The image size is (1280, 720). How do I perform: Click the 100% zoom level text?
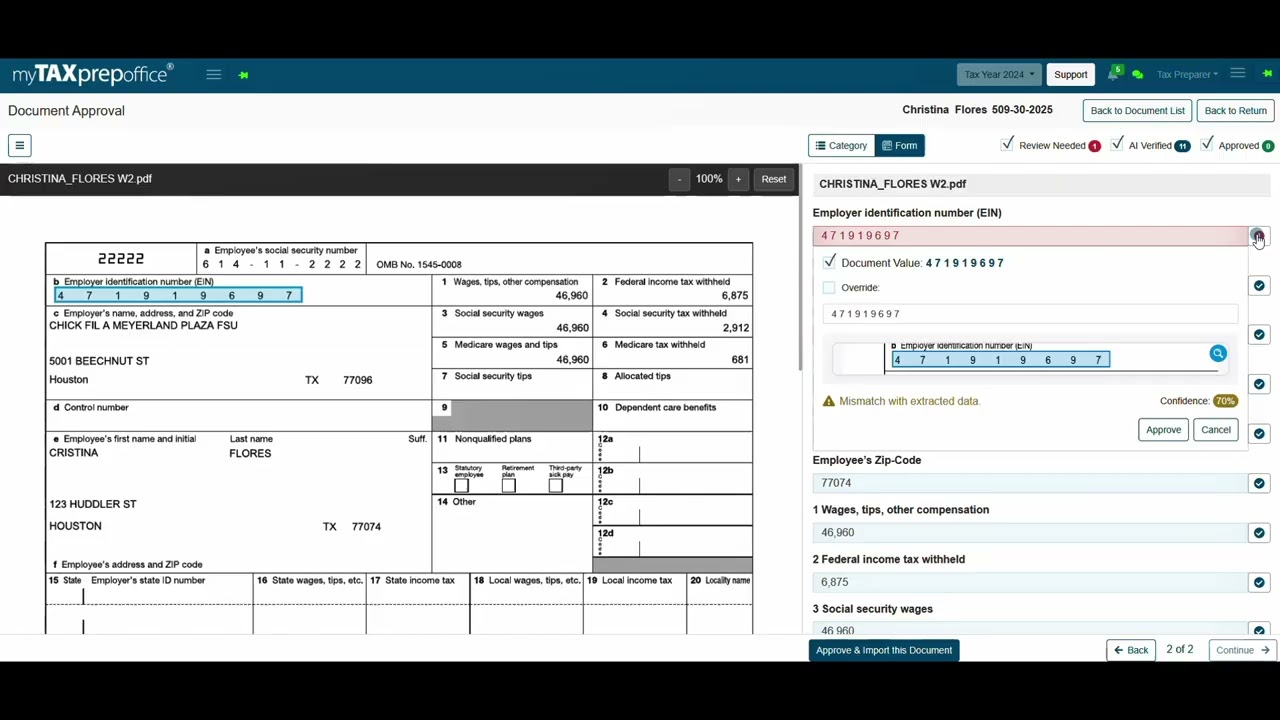coord(709,179)
